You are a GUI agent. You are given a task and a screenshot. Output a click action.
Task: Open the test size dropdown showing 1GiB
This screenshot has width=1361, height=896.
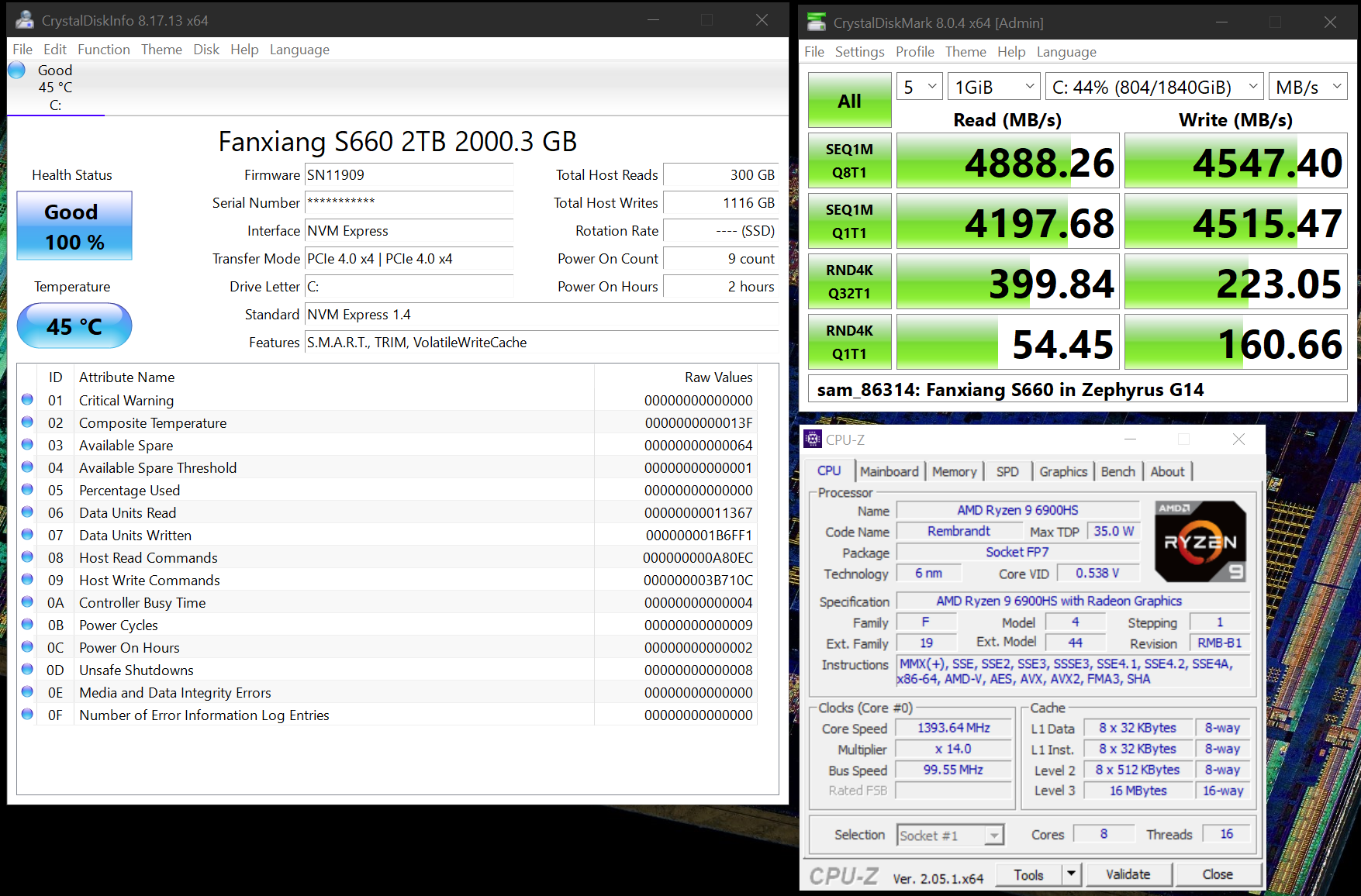(x=994, y=87)
